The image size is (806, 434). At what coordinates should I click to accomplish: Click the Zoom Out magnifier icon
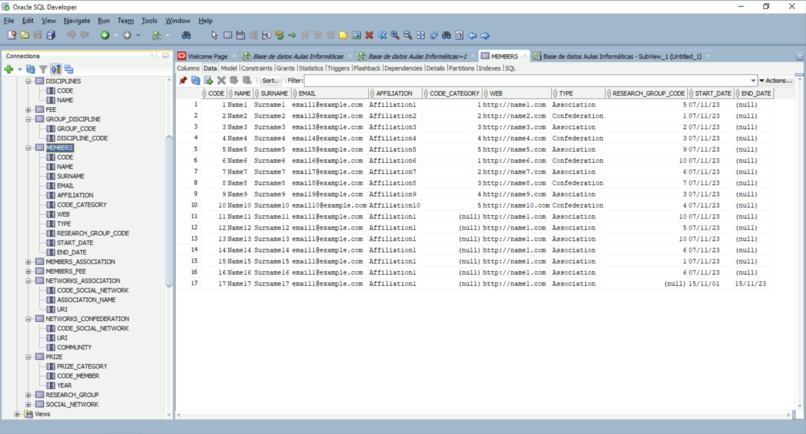408,35
